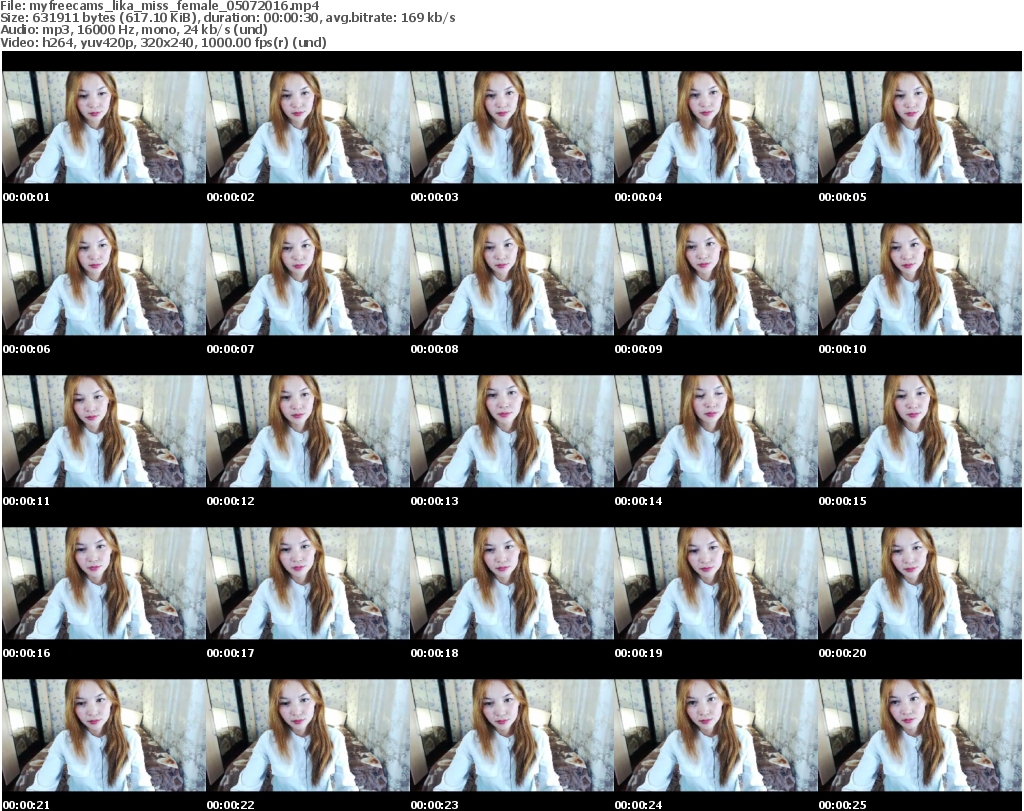
Task: Click the 00:00:05 timestamp label
Action: click(842, 197)
